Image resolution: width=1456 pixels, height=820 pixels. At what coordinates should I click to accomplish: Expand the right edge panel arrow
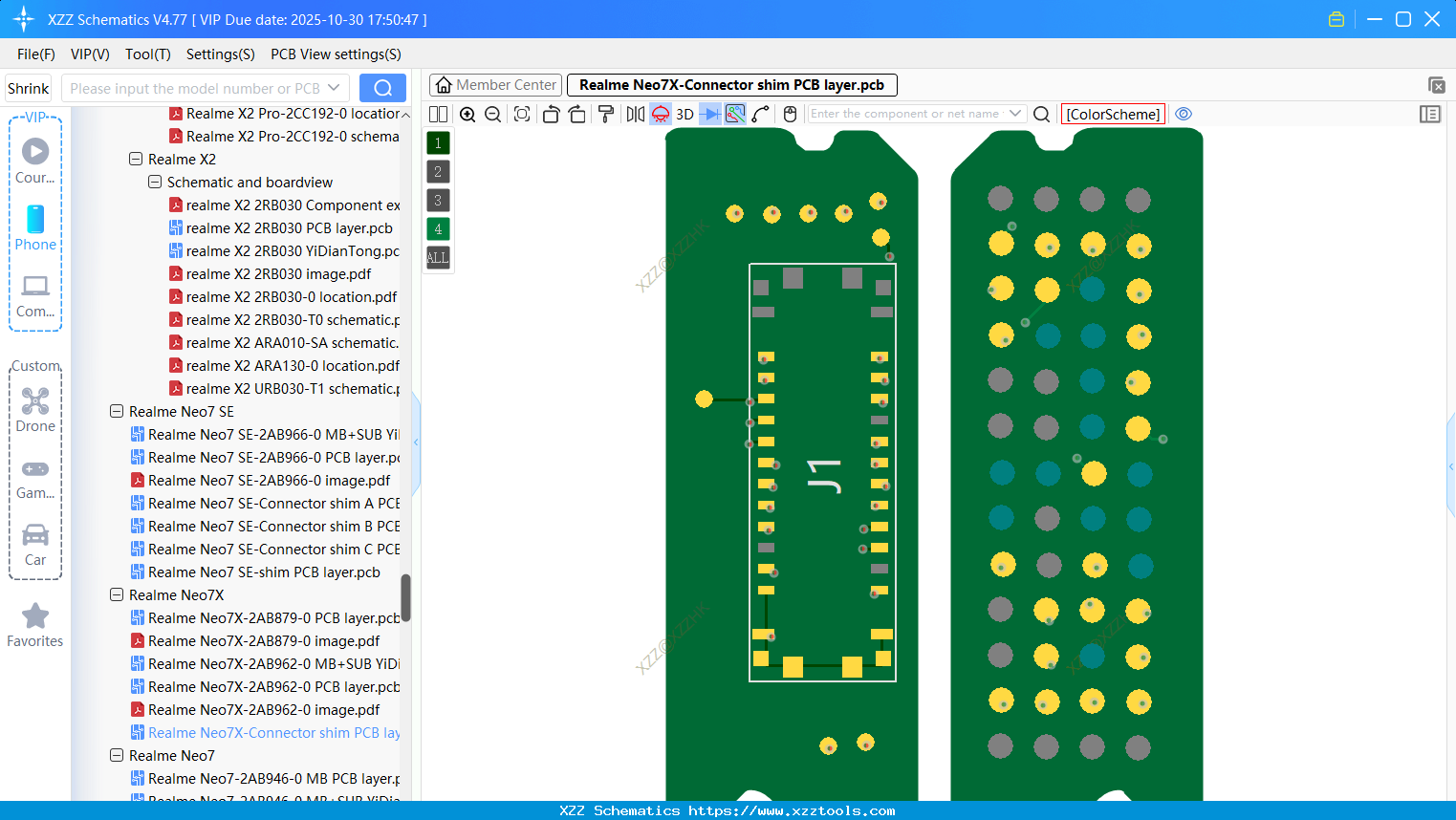coord(1451,466)
